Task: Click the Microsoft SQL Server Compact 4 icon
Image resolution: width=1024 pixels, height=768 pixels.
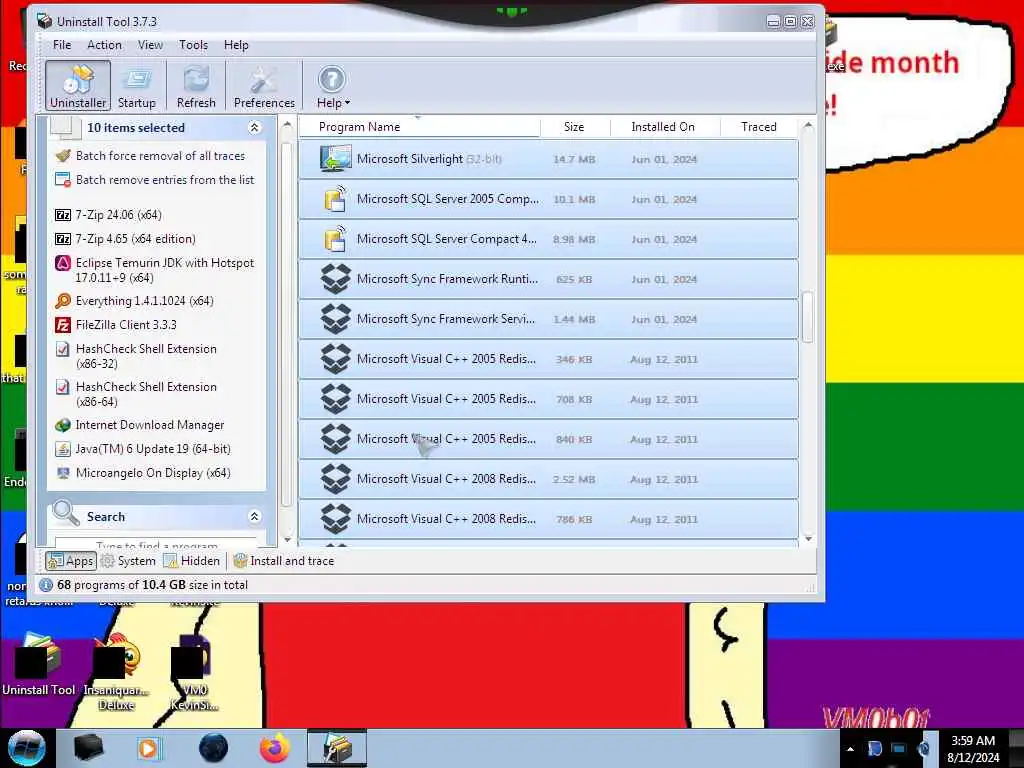Action: [336, 239]
